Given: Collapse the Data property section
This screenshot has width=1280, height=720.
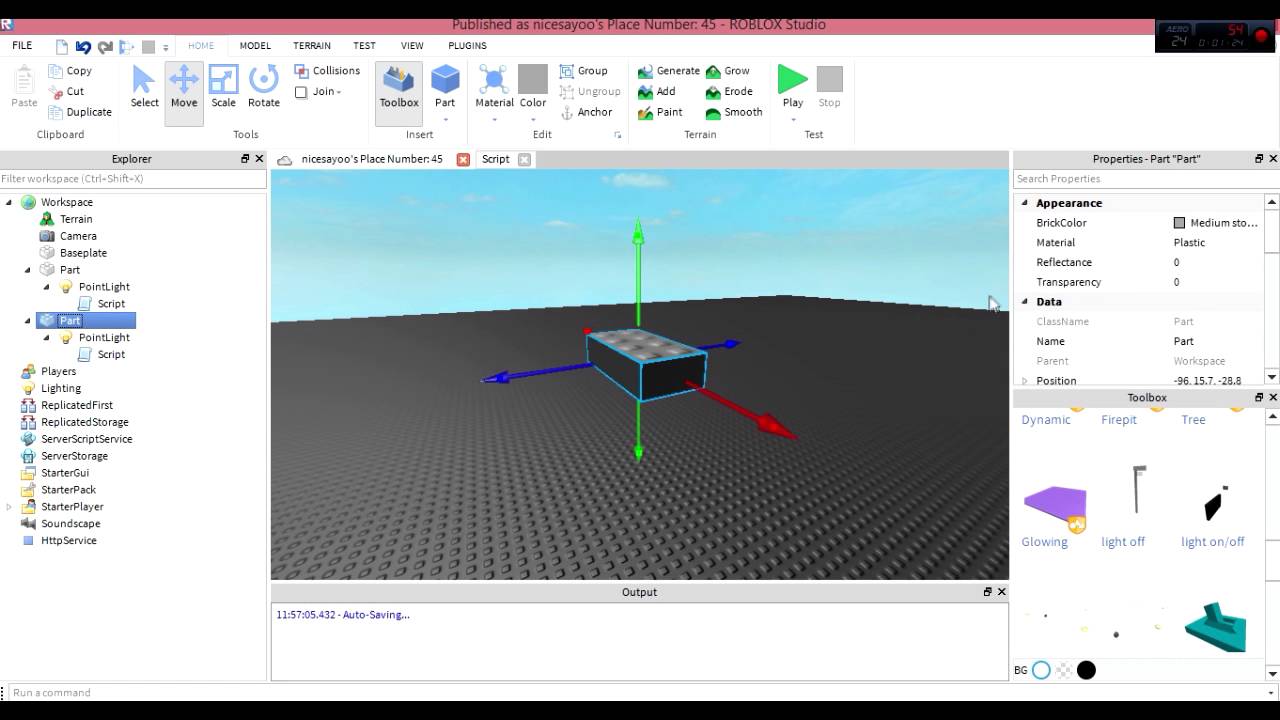Looking at the screenshot, I should coord(1024,302).
